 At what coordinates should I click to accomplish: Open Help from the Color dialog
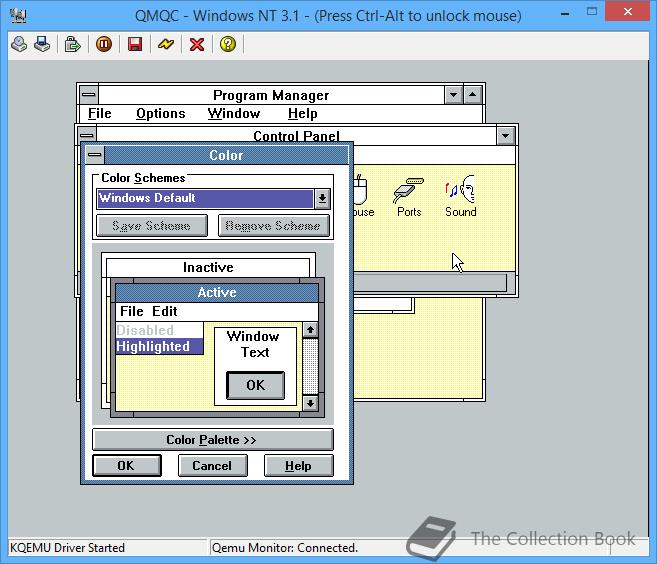[x=298, y=466]
